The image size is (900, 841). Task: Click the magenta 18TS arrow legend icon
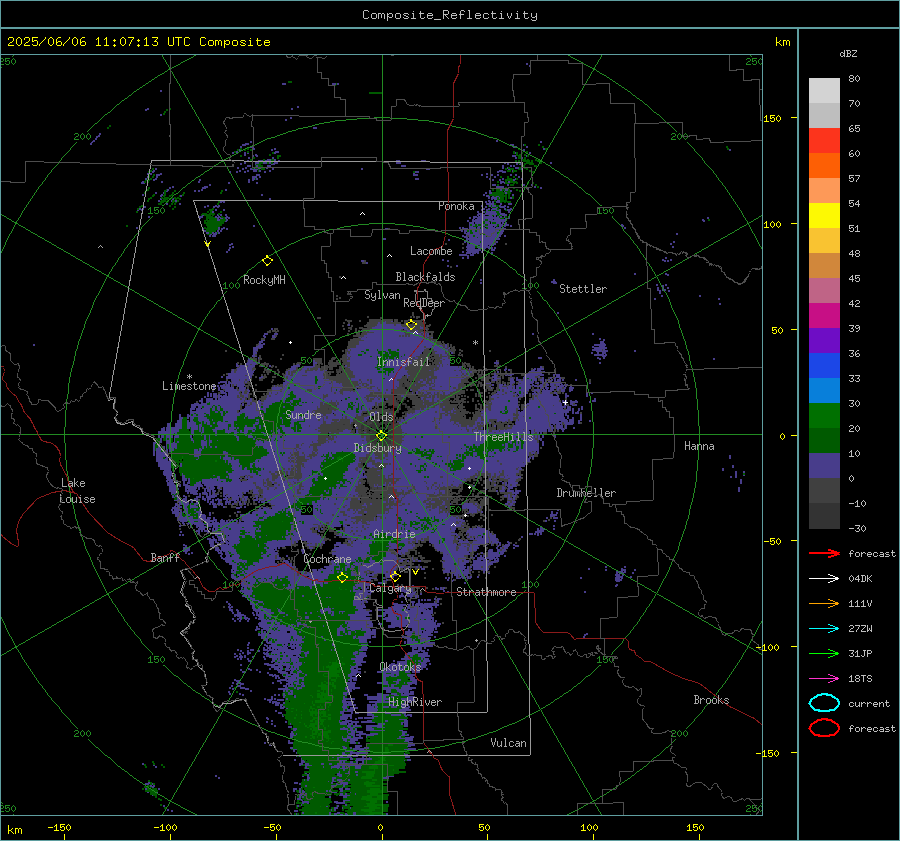click(x=824, y=679)
